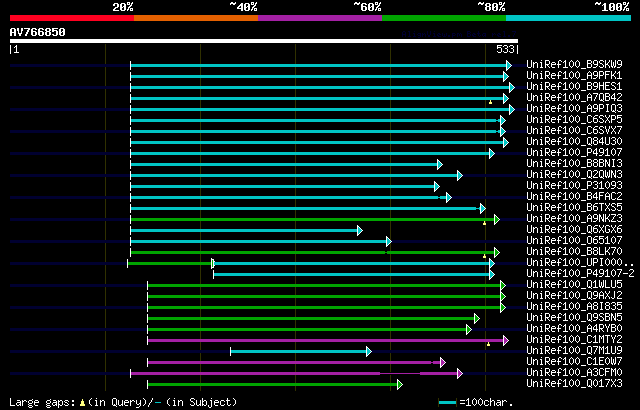This screenshot has height=410, width=640.
Task: Select the UniRef100_Q1WLU5 label
Action: (x=574, y=285)
